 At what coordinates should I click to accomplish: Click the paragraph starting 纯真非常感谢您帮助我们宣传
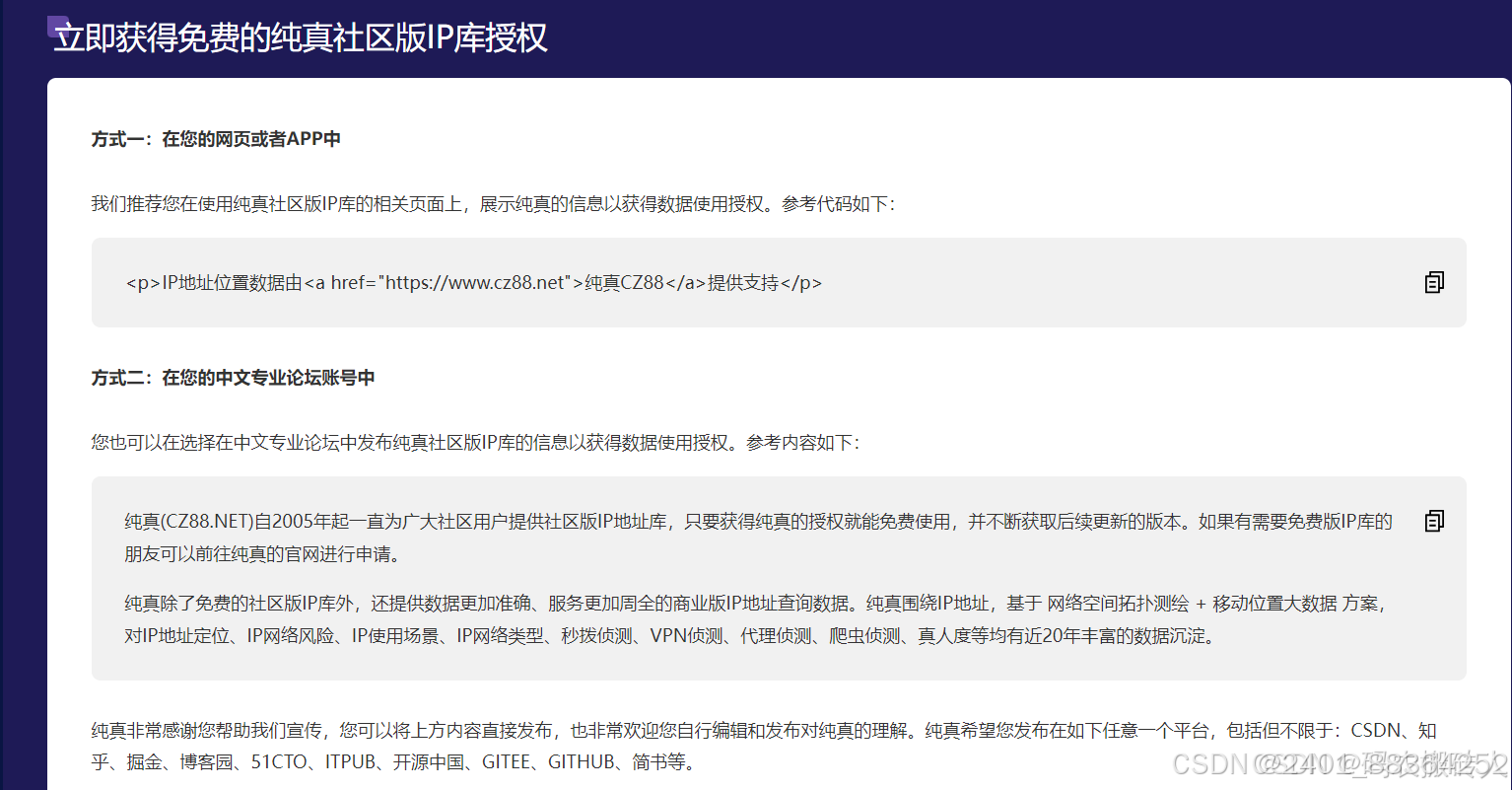(764, 747)
